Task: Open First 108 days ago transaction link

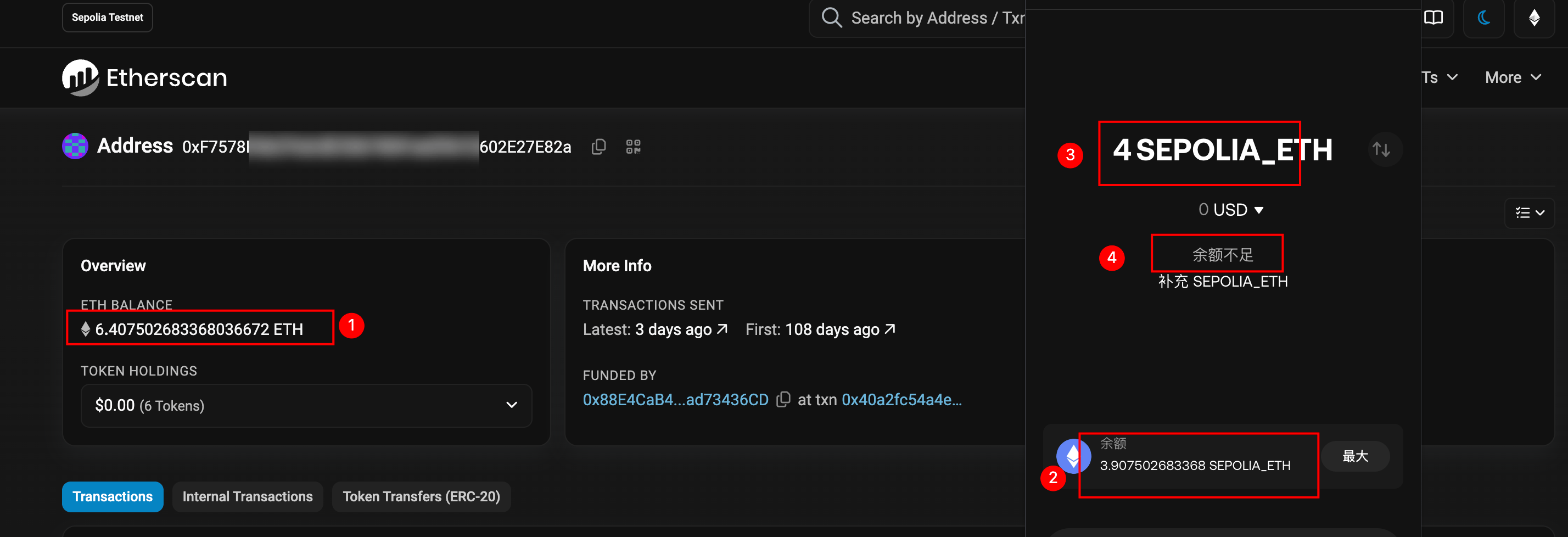Action: coord(840,329)
